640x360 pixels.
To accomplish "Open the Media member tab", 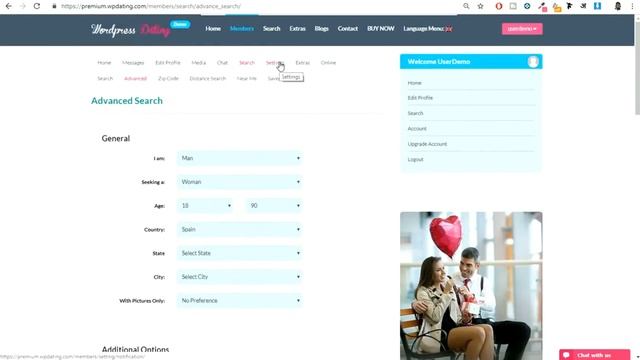I will click(199, 63).
